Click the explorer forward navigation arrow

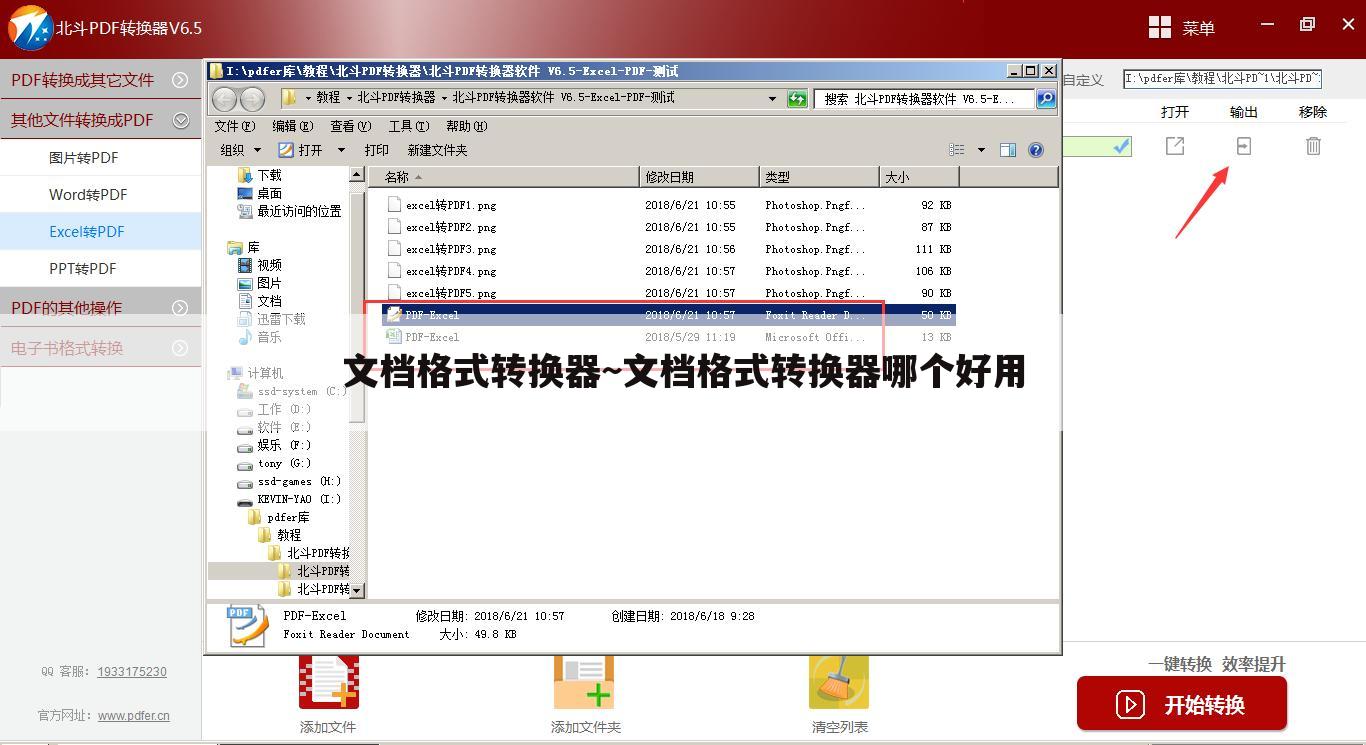[252, 98]
